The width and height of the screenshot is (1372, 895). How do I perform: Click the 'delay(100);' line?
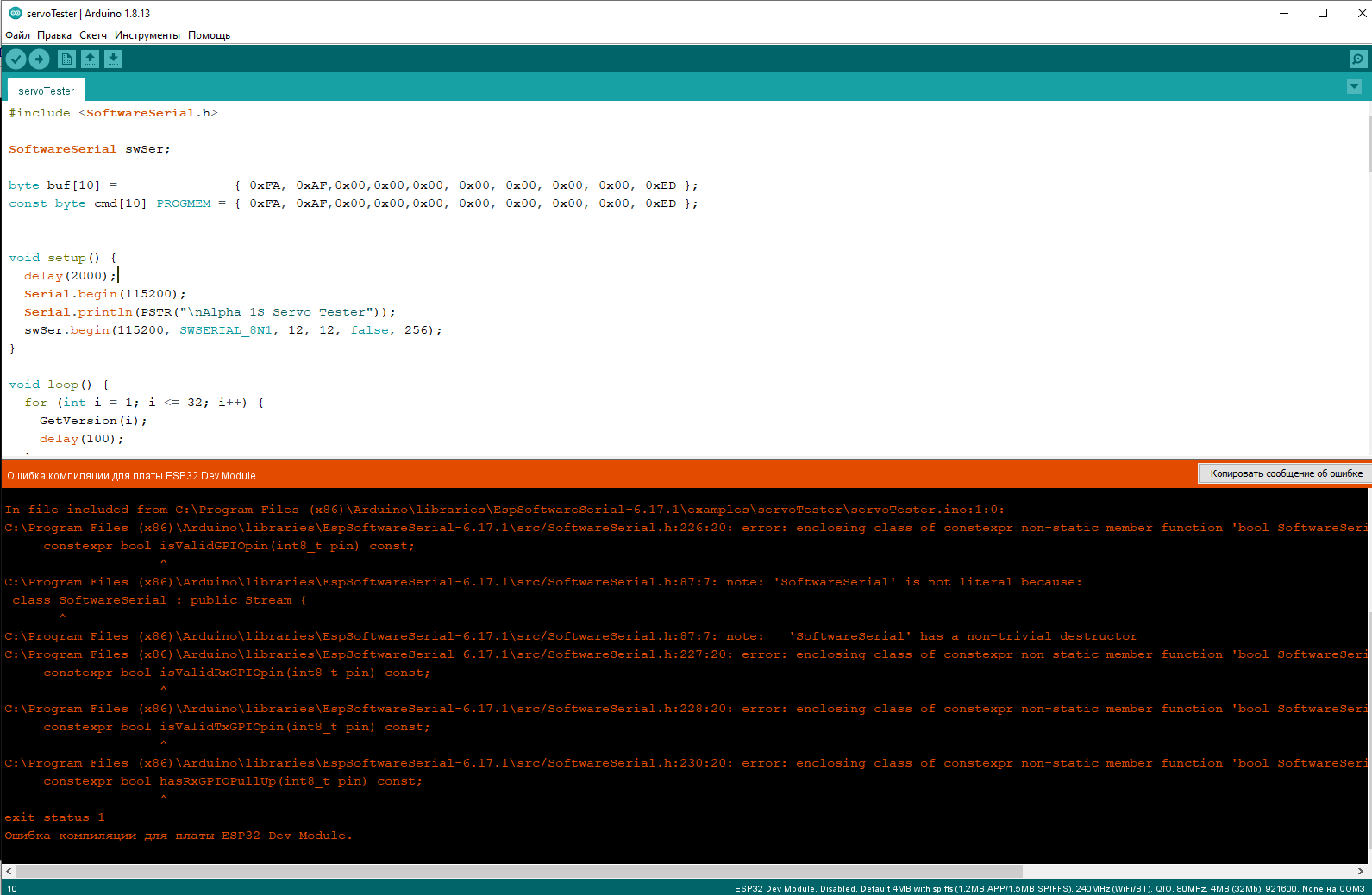tap(82, 439)
